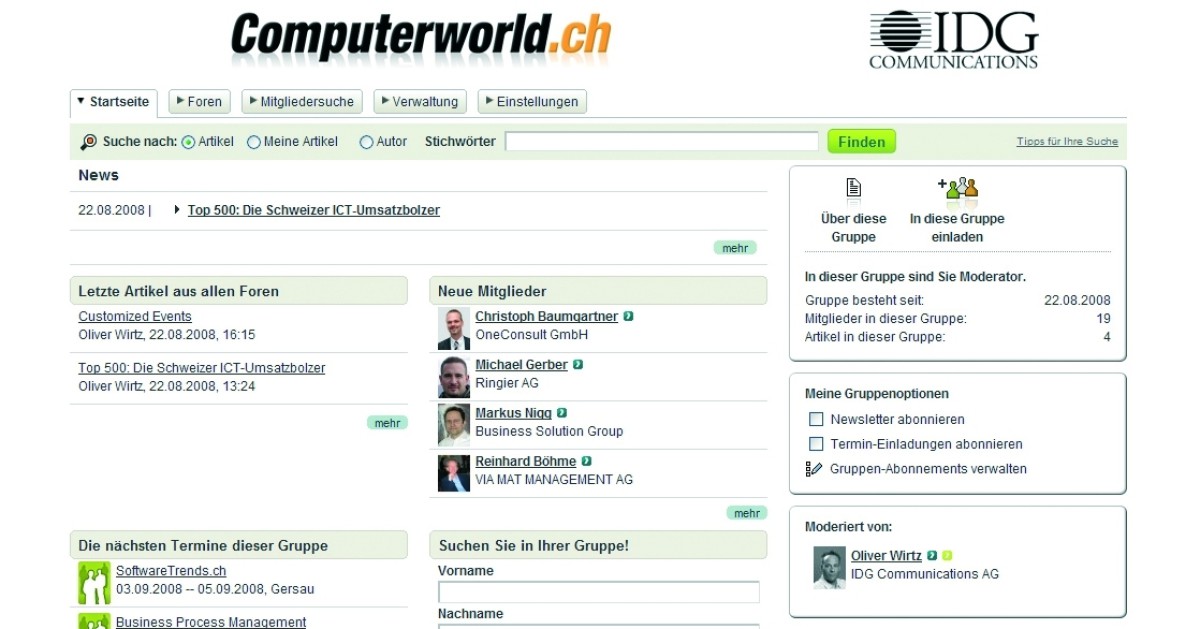Click the group icon next to SoftwareTrends.ch
The image size is (1200, 629).
click(93, 581)
